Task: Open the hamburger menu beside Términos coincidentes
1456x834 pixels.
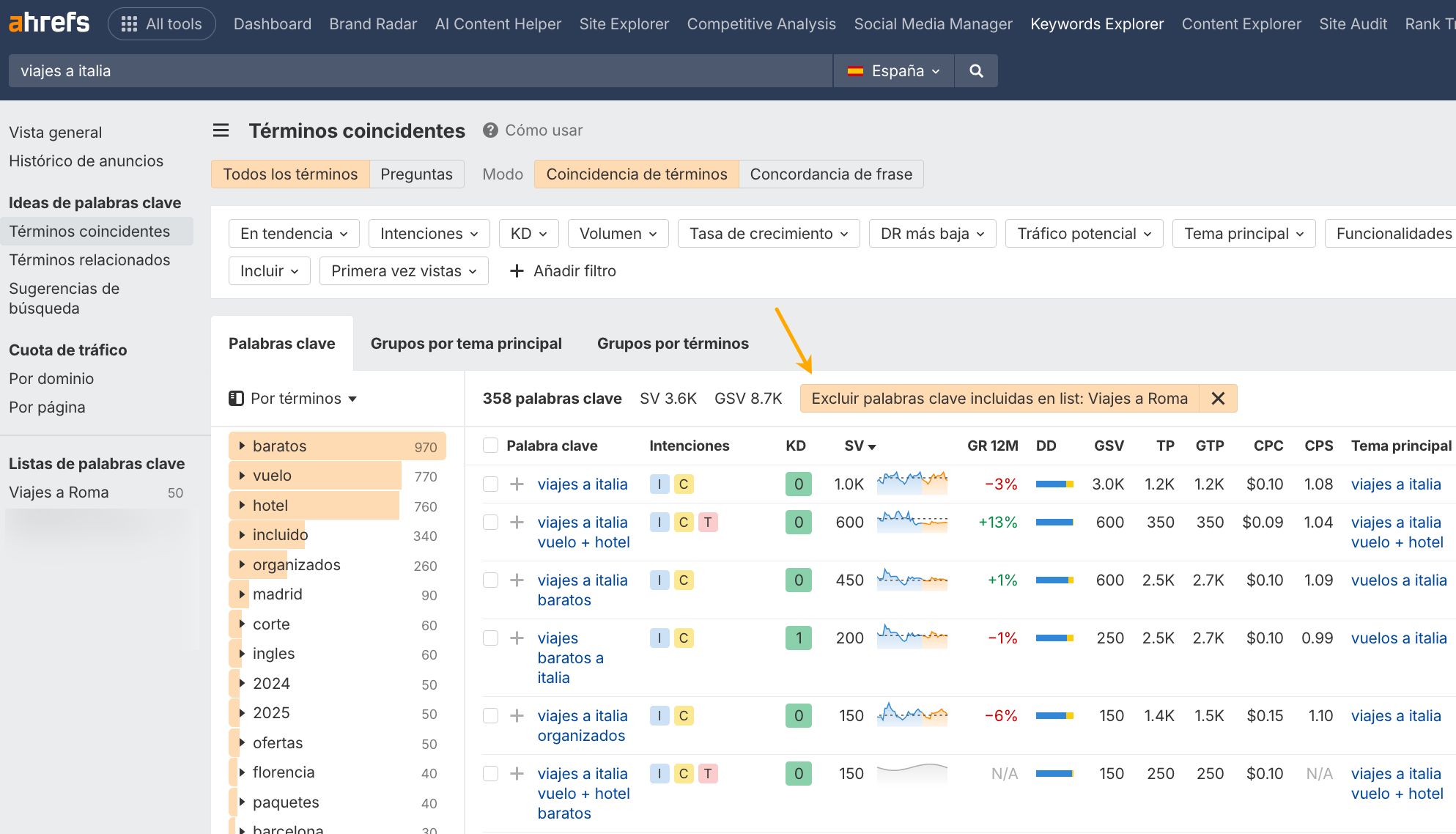Action: click(x=221, y=130)
